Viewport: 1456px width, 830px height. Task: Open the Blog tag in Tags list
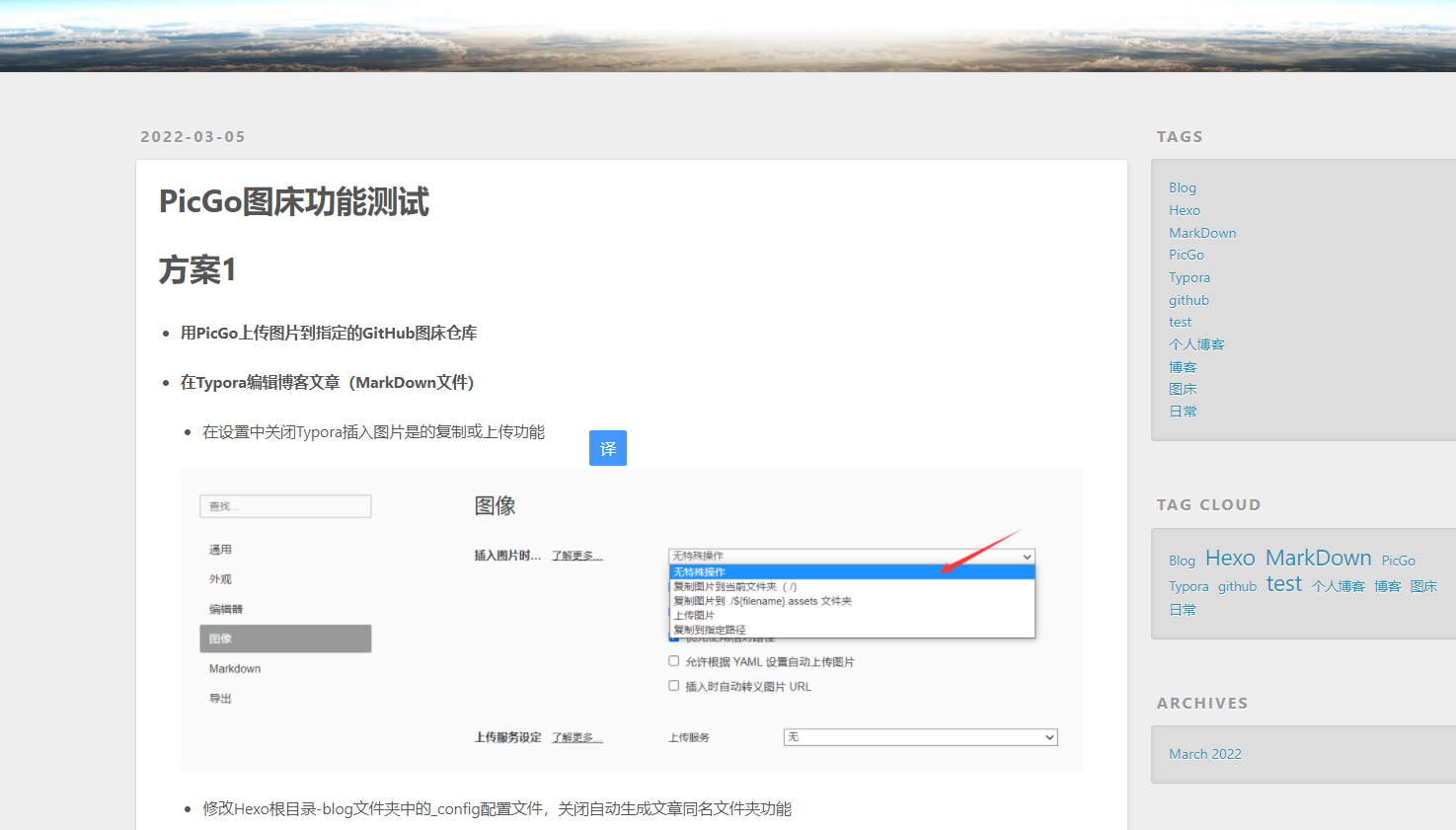(1183, 188)
